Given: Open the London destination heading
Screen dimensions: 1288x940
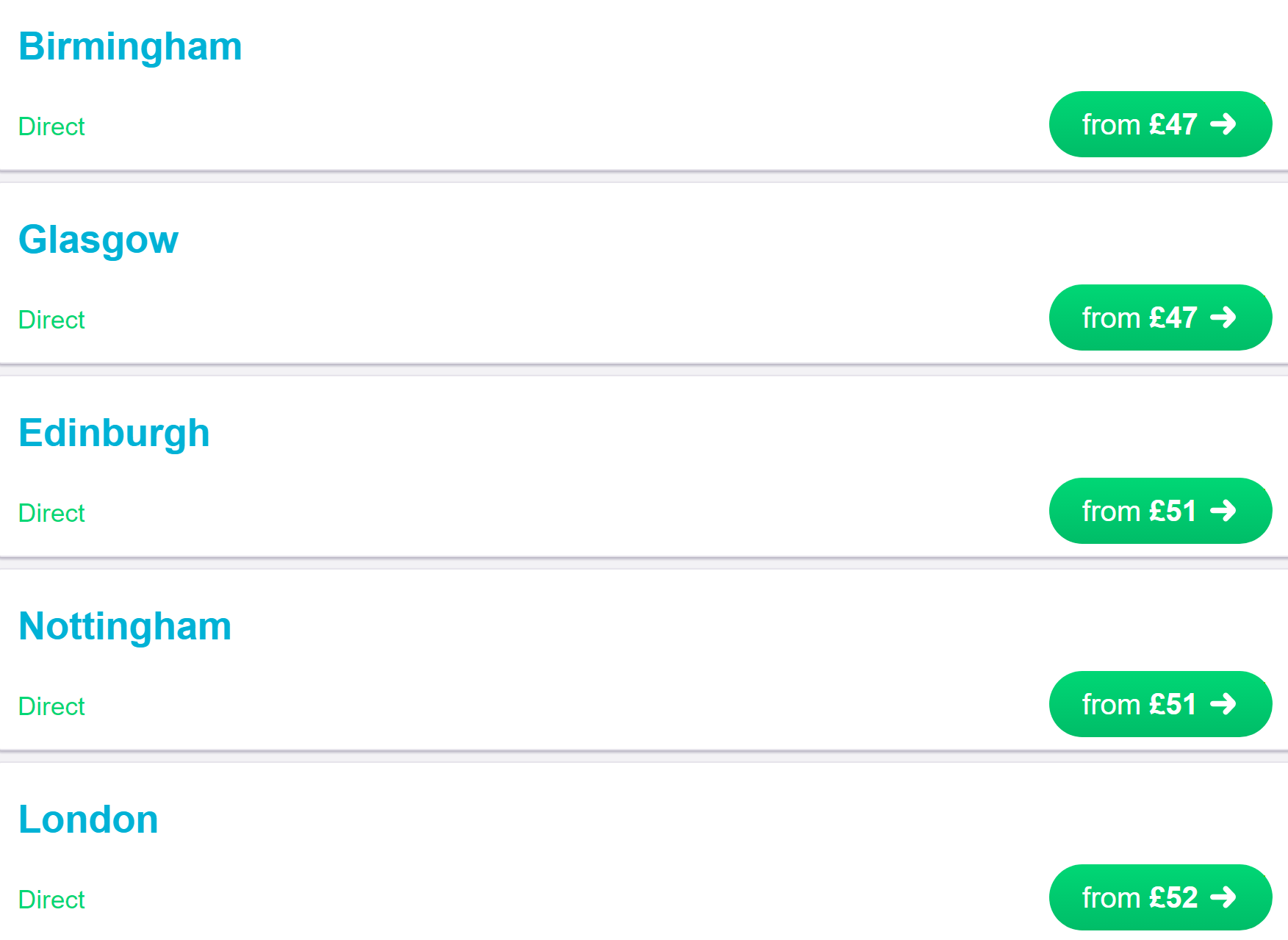Looking at the screenshot, I should 88,819.
